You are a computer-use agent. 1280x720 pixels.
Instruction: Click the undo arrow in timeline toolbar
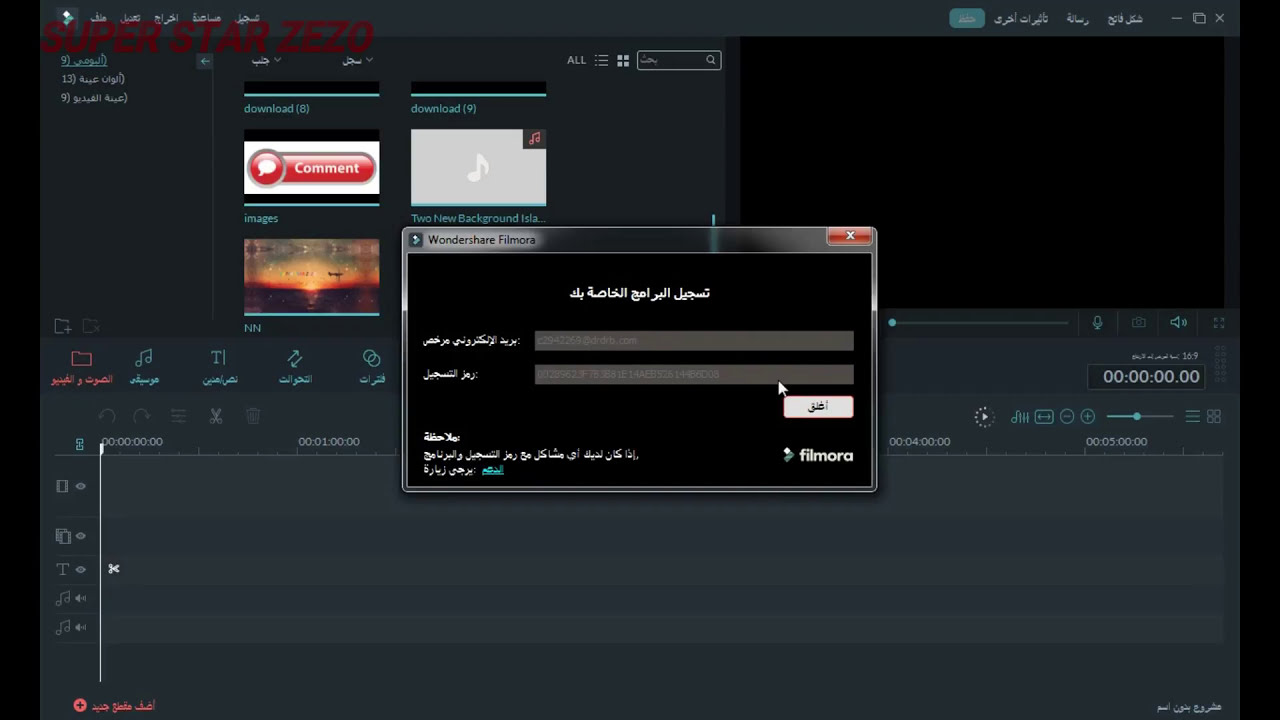point(107,416)
